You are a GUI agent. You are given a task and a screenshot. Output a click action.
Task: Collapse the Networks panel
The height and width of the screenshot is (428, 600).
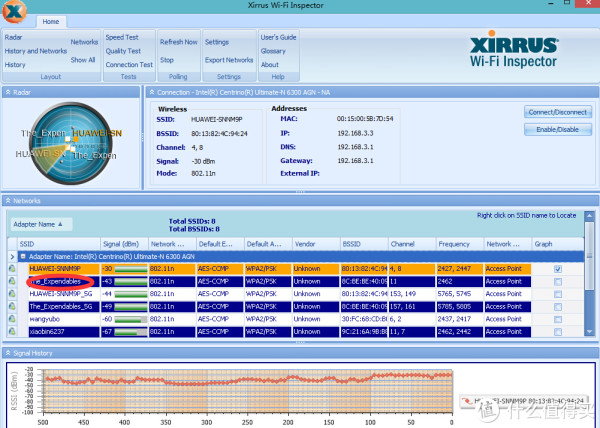[x=8, y=200]
